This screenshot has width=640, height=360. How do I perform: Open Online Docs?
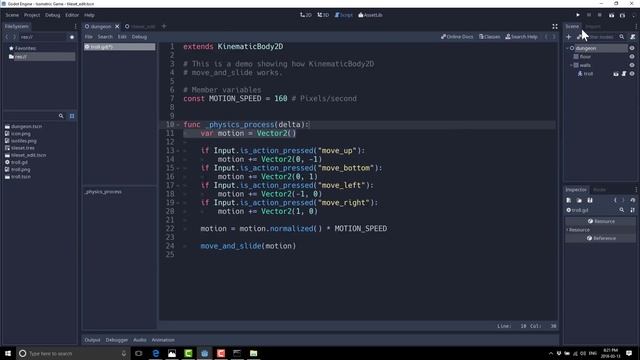(457, 37)
